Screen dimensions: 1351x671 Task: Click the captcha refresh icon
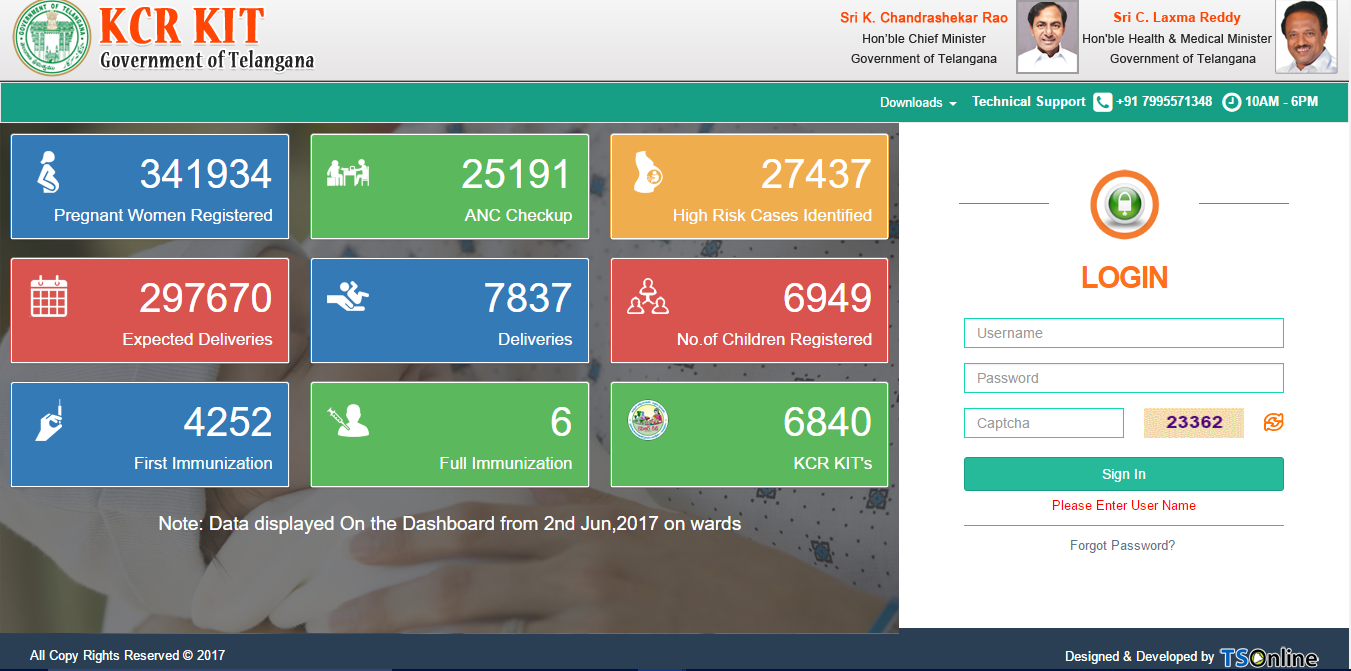(1273, 422)
